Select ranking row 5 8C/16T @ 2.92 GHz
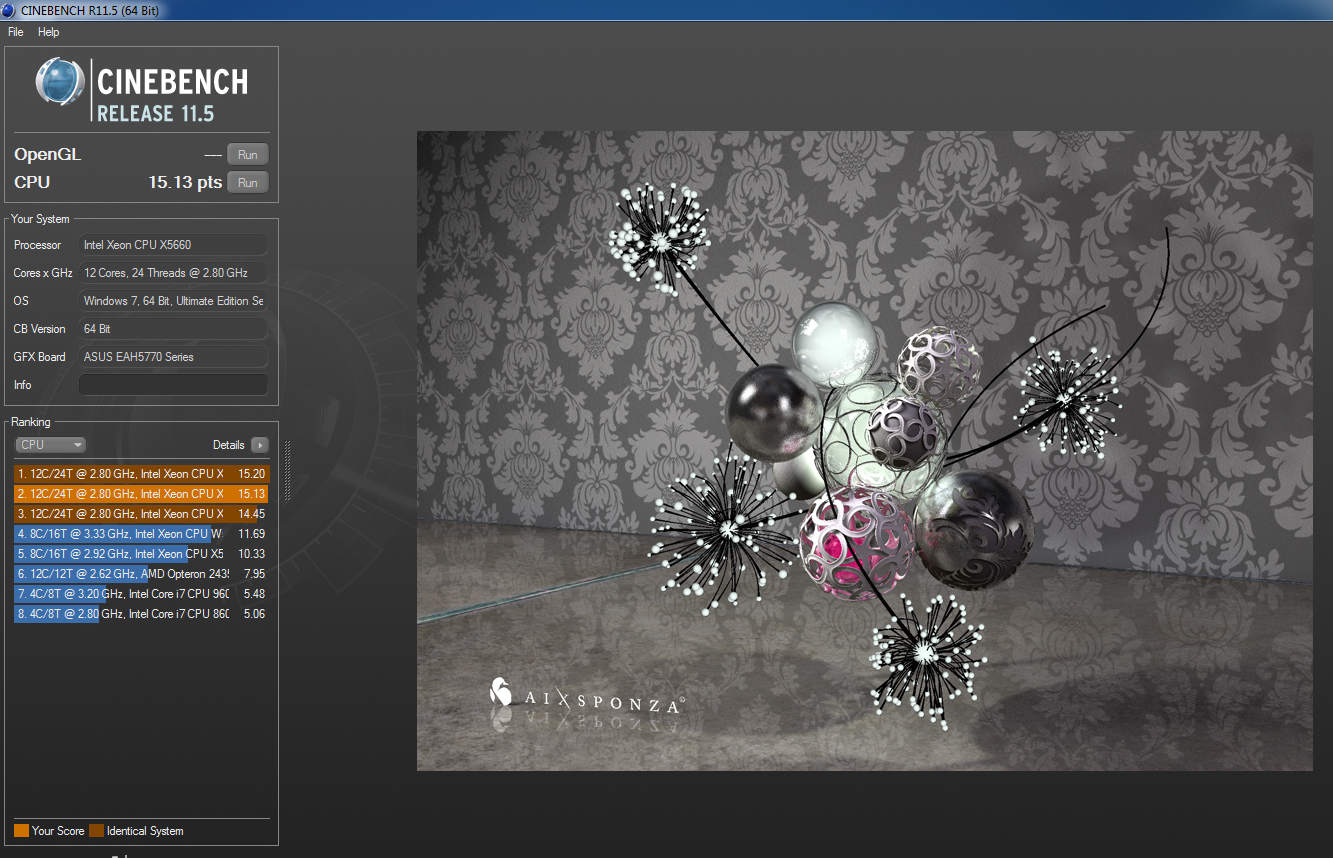 click(141, 554)
